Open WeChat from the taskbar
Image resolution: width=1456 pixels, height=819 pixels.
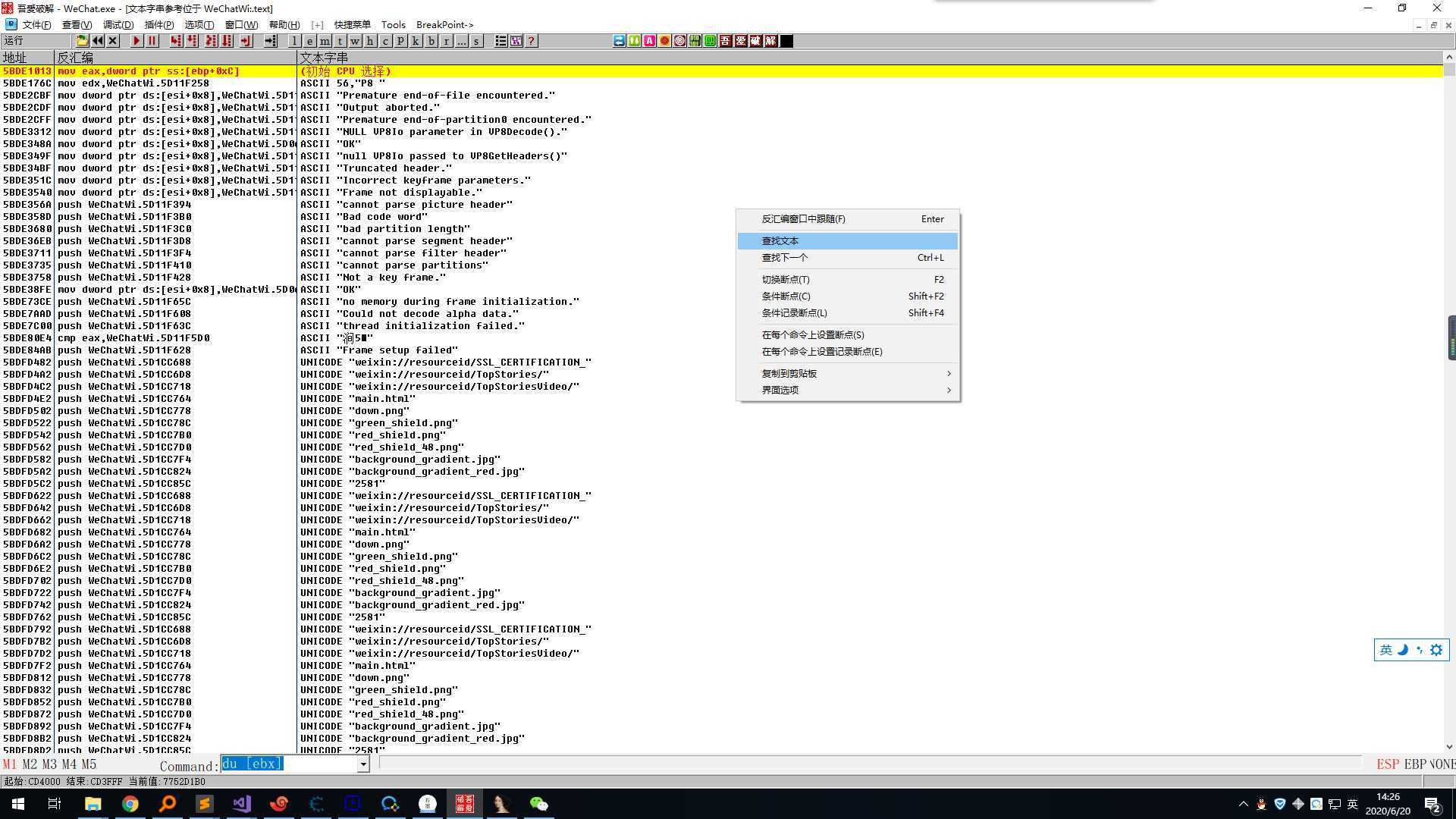click(539, 804)
